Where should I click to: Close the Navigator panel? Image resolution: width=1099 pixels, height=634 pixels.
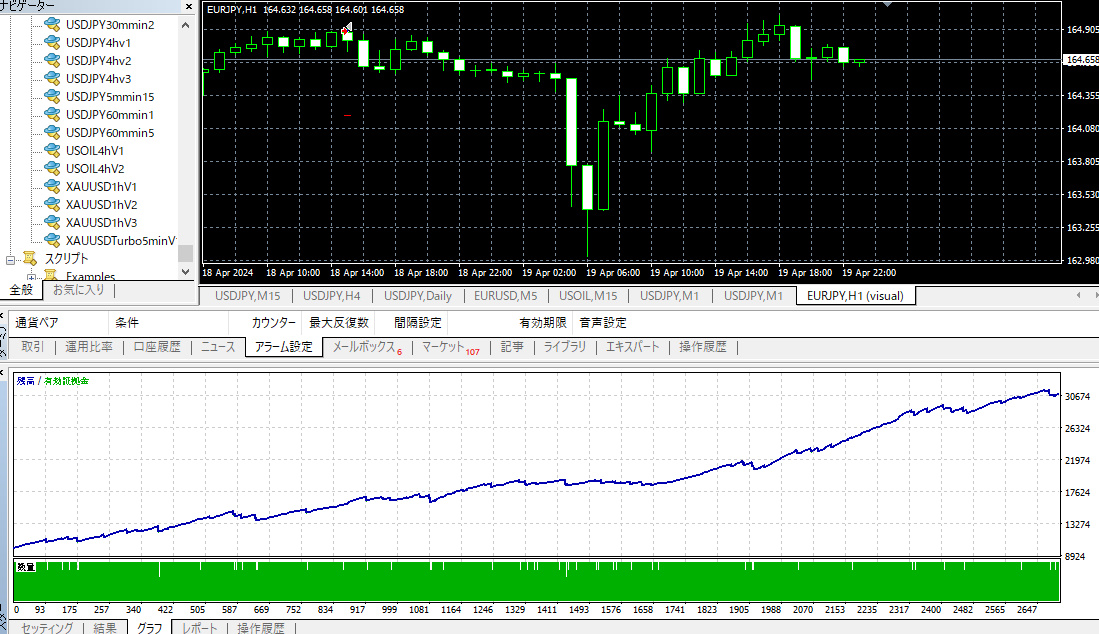pos(189,6)
